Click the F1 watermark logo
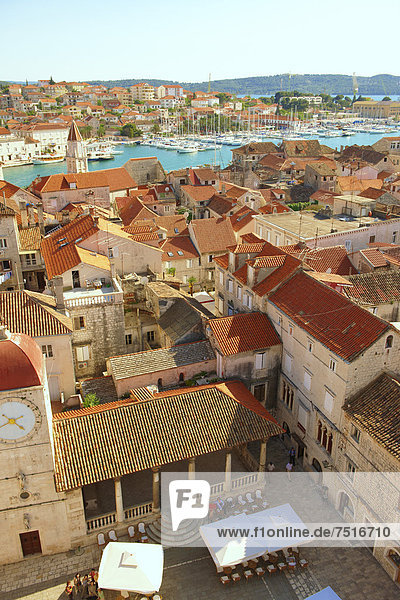 pyautogui.click(x=189, y=503)
